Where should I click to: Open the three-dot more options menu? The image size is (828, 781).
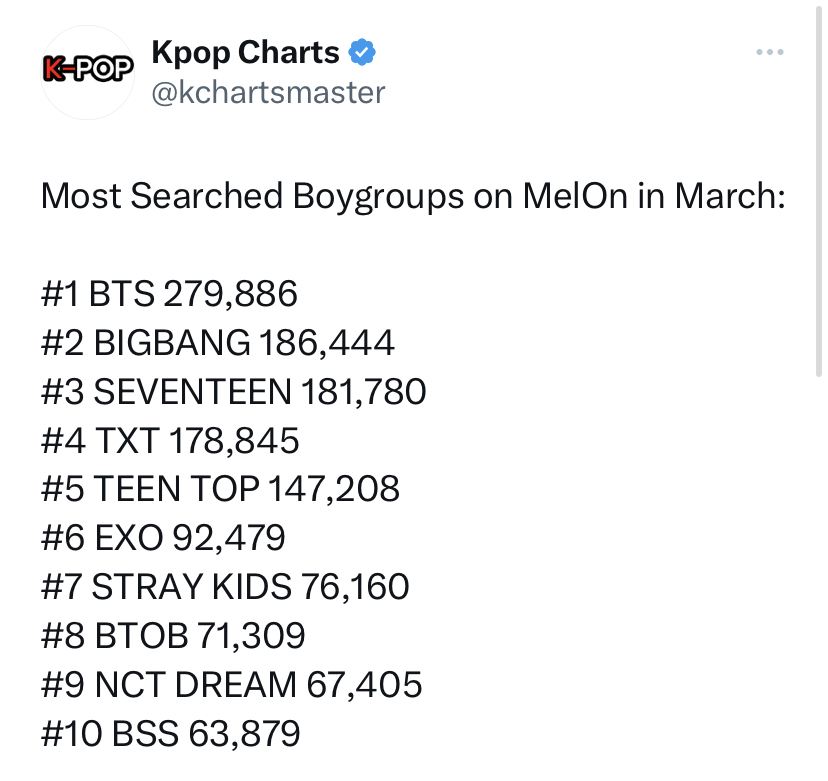tap(769, 52)
